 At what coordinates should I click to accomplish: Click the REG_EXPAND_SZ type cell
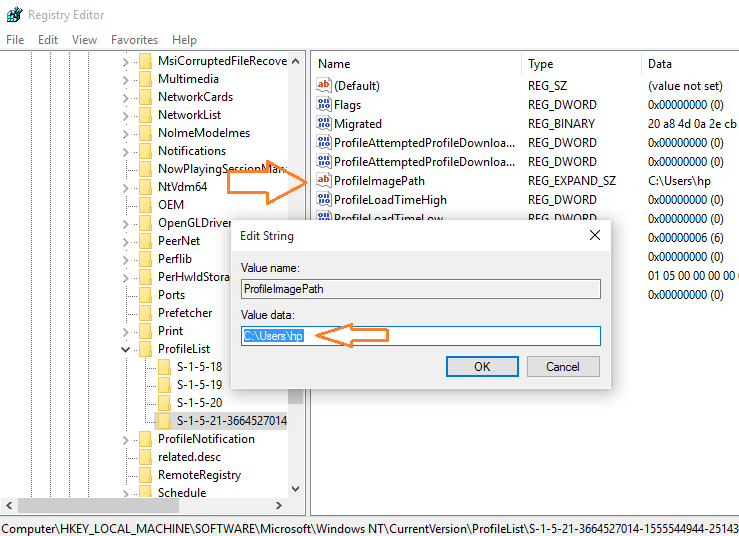click(x=572, y=181)
